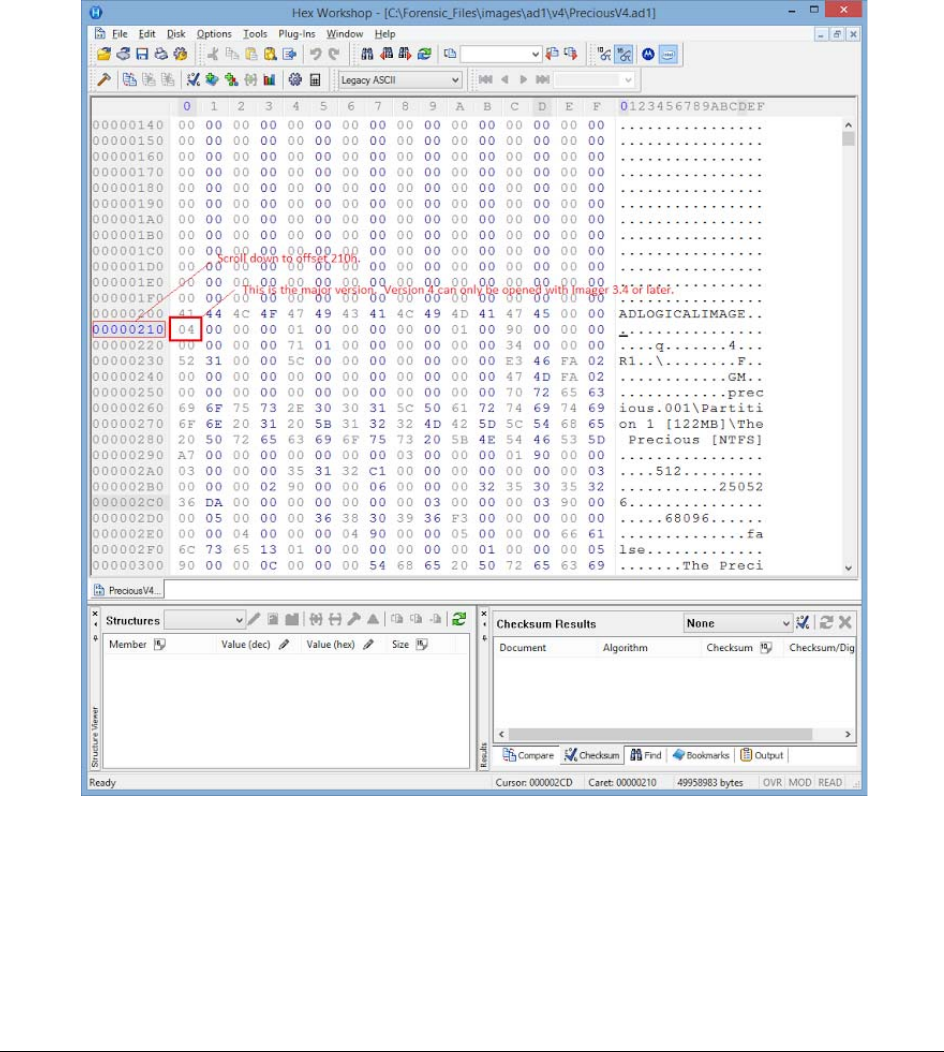Click offset row 00000210
This screenshot has height=1052, width=944.
pos(128,329)
